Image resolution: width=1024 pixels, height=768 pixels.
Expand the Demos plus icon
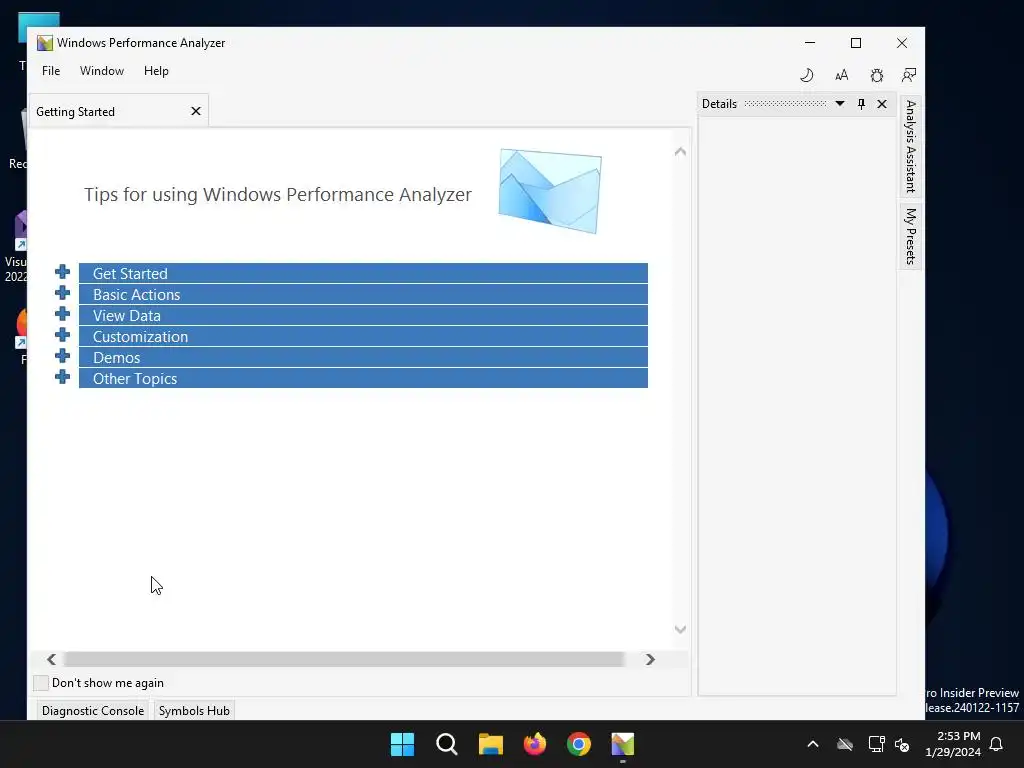(x=63, y=355)
